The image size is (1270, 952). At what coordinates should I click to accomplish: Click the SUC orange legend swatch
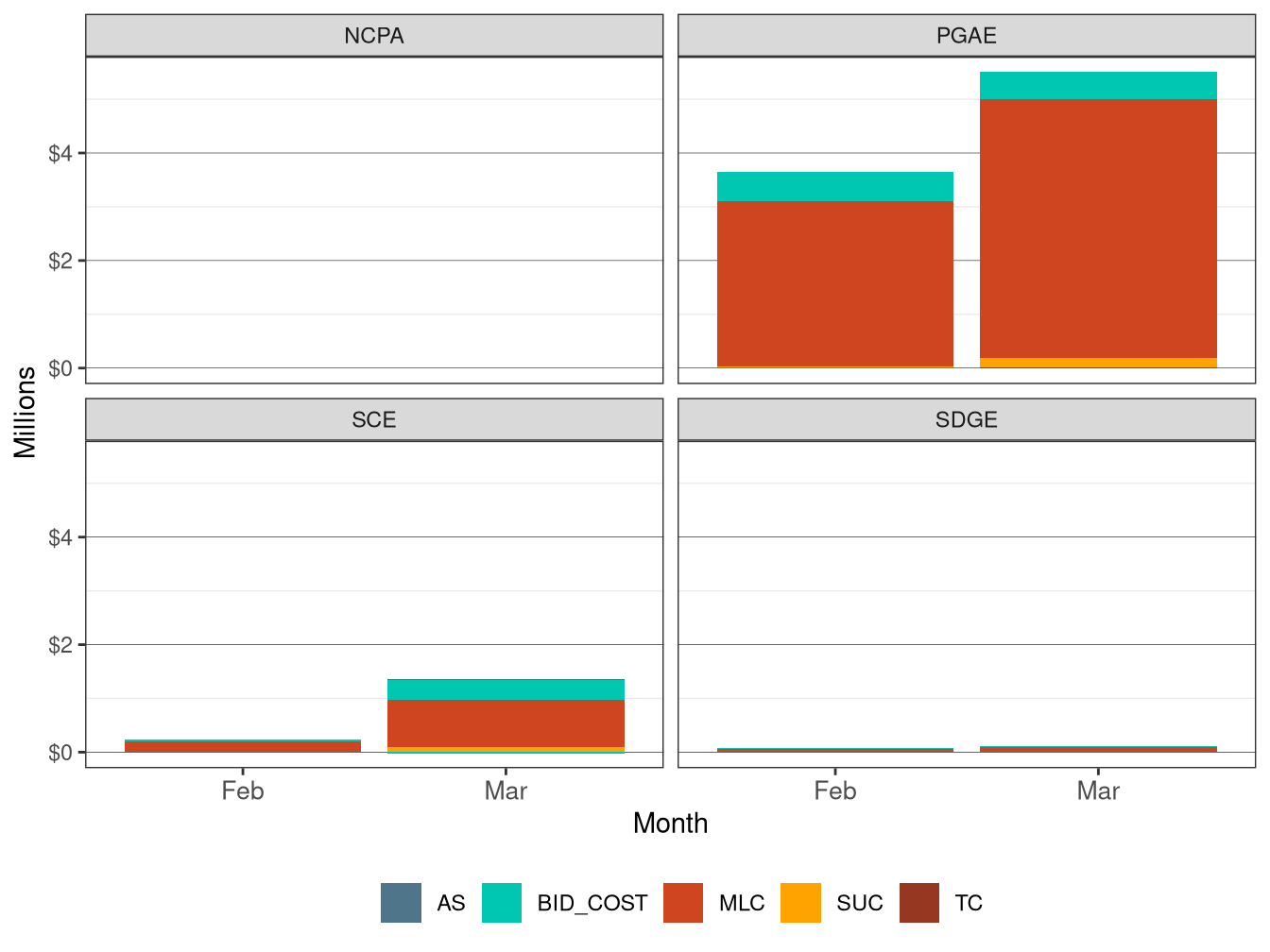(x=800, y=903)
